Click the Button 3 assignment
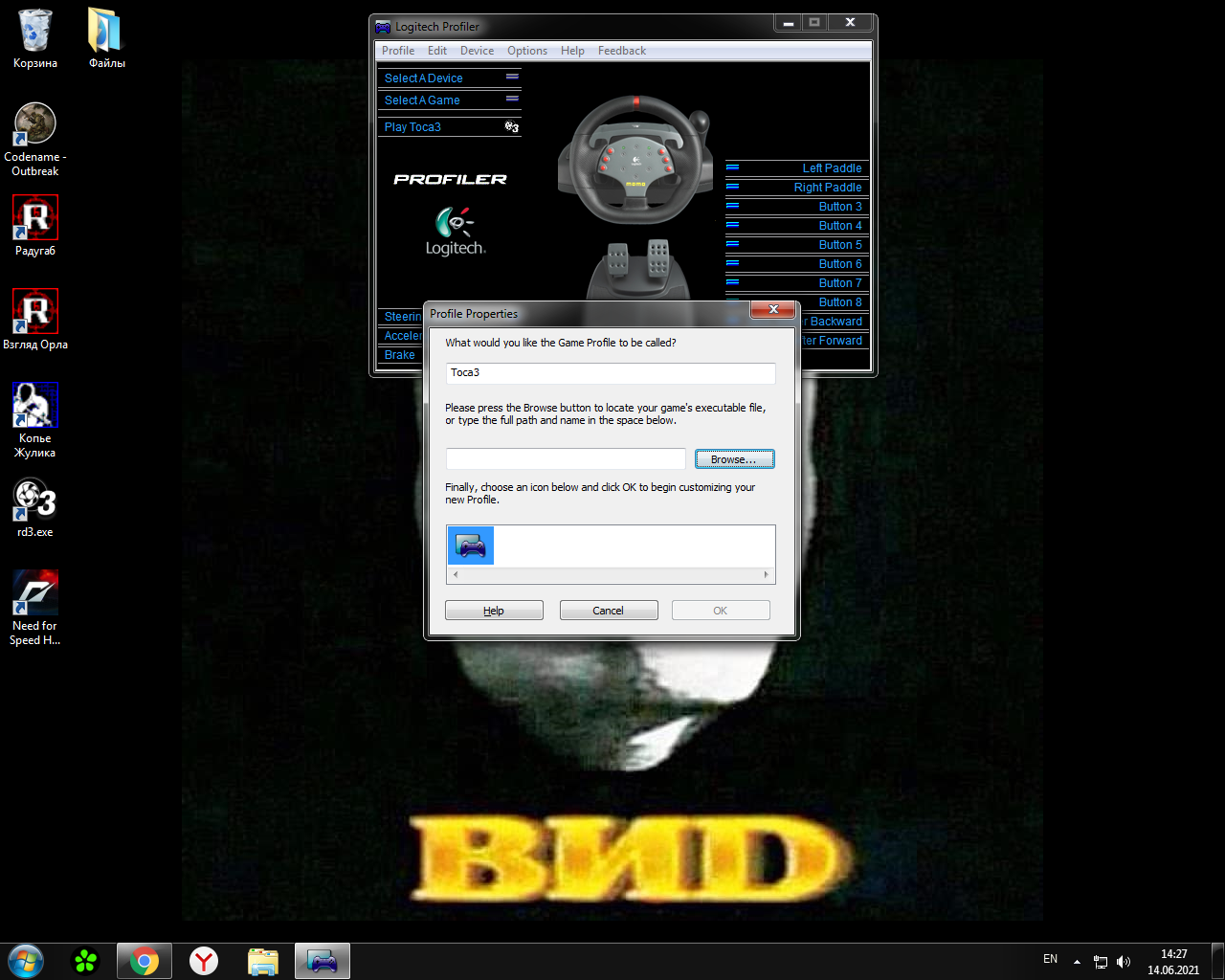The image size is (1225, 980). click(840, 207)
